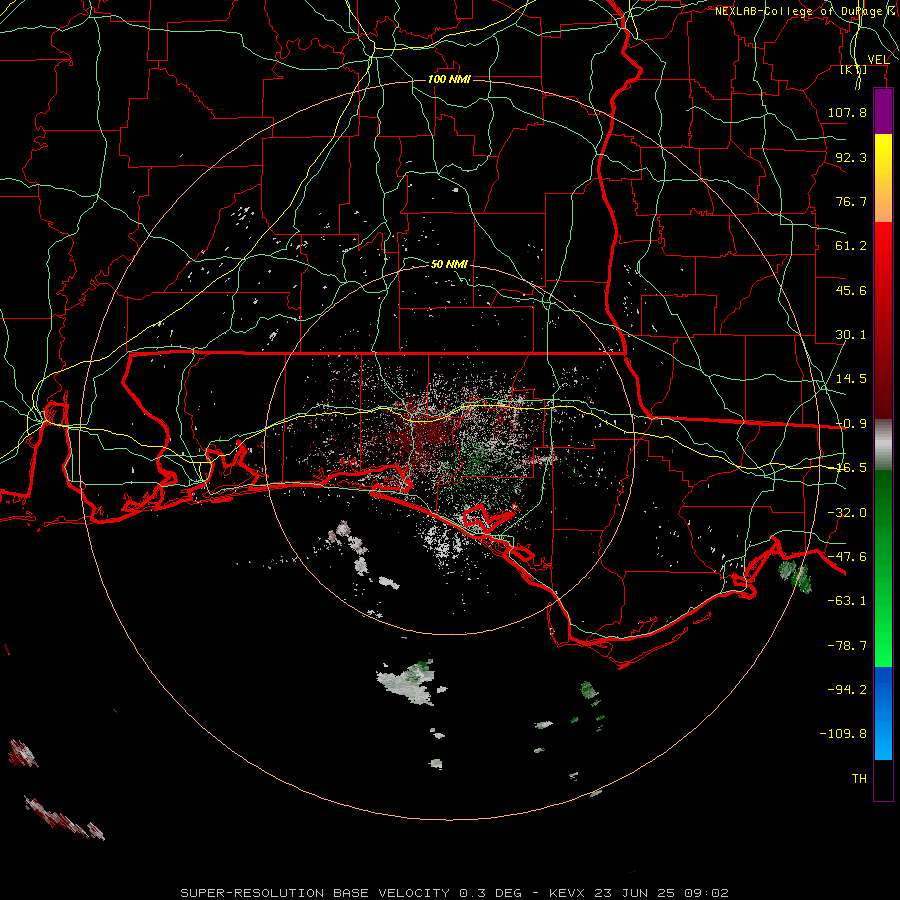Click the 100 NMI range ring label
Image resolution: width=900 pixels, height=900 pixels.
click(x=449, y=79)
